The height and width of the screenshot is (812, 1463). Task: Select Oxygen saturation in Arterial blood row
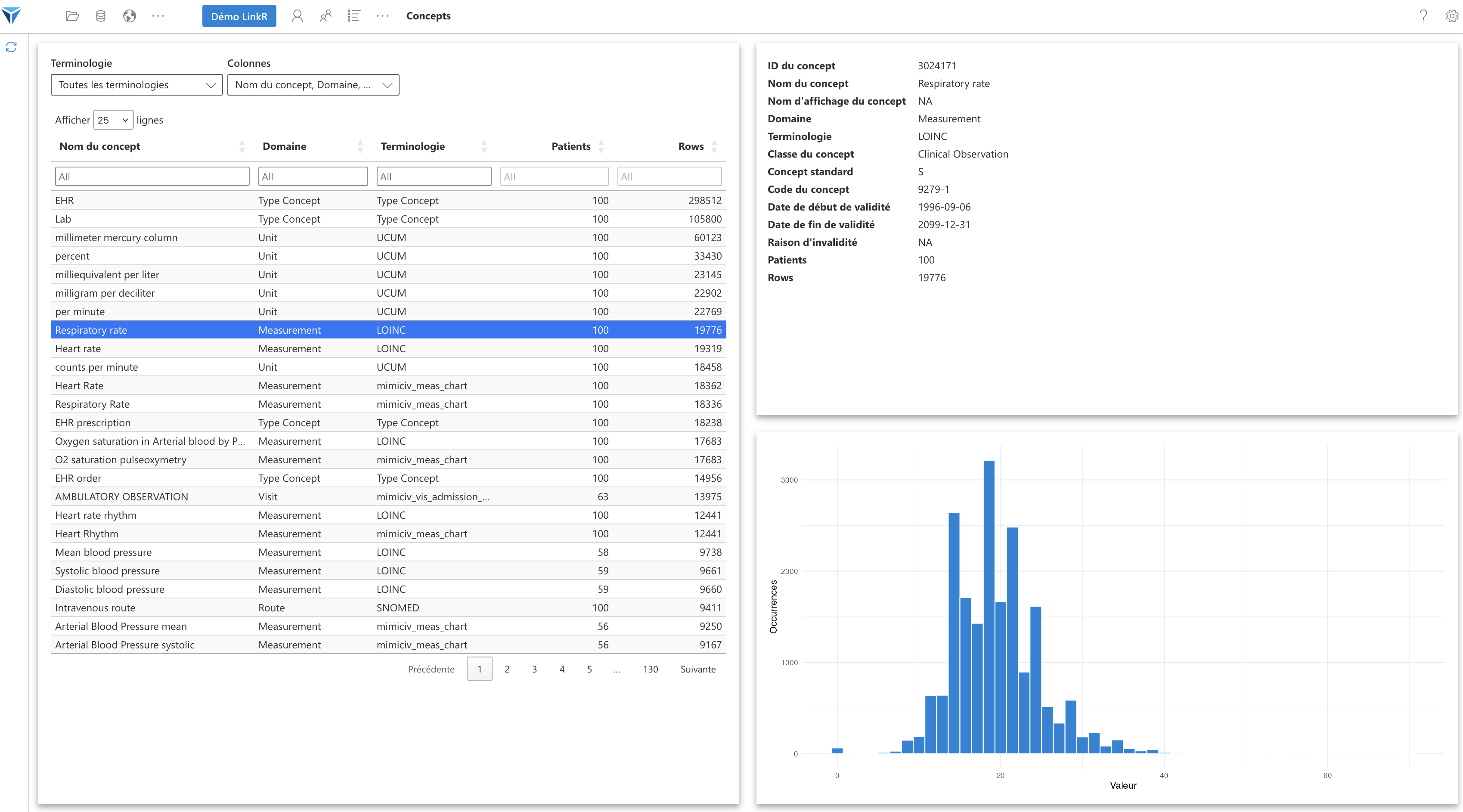(388, 441)
